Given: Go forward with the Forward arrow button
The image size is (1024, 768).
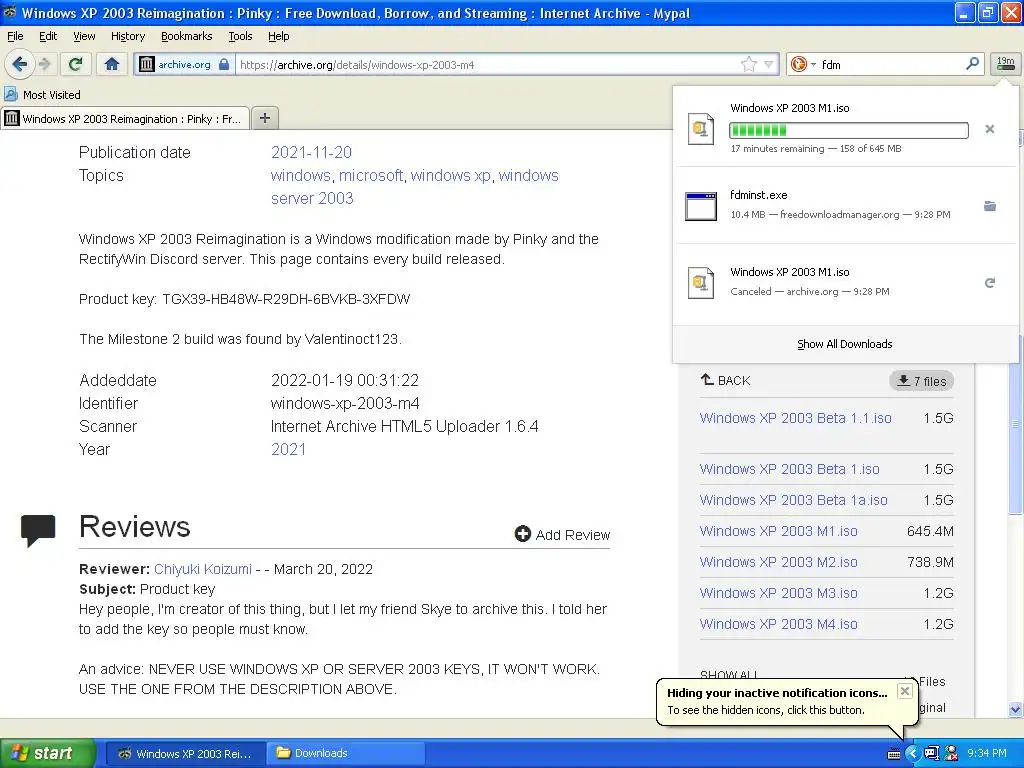Looking at the screenshot, I should [44, 64].
